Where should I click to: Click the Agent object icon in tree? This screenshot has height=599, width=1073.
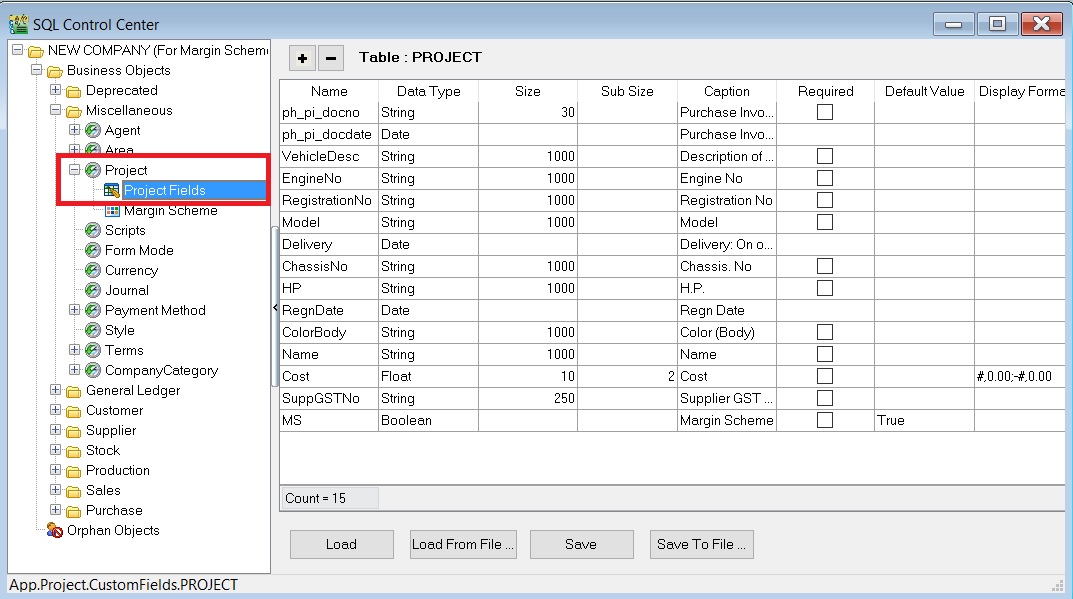pyautogui.click(x=93, y=130)
